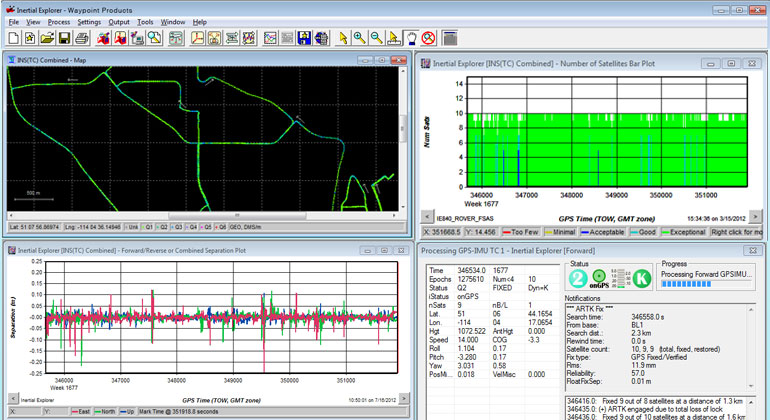The width and height of the screenshot is (770, 420).
Task: Click the multicolor scatter plot toolbar icon
Action: pos(249,38)
